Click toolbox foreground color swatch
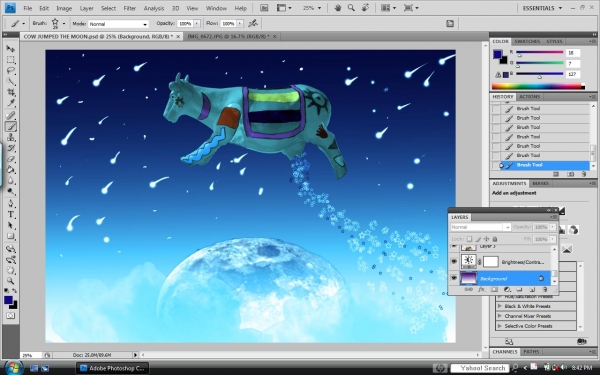Screen dimensions: 600x375 point(8,300)
